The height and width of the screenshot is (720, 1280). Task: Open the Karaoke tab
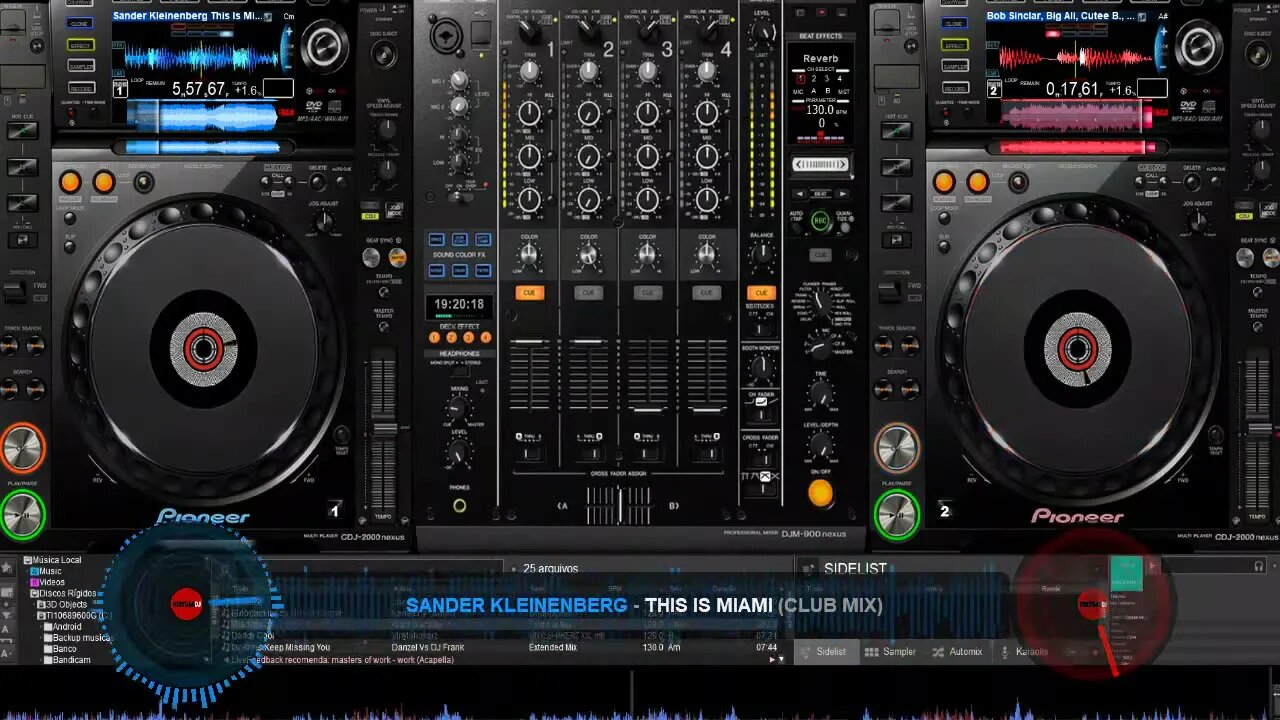(1024, 652)
